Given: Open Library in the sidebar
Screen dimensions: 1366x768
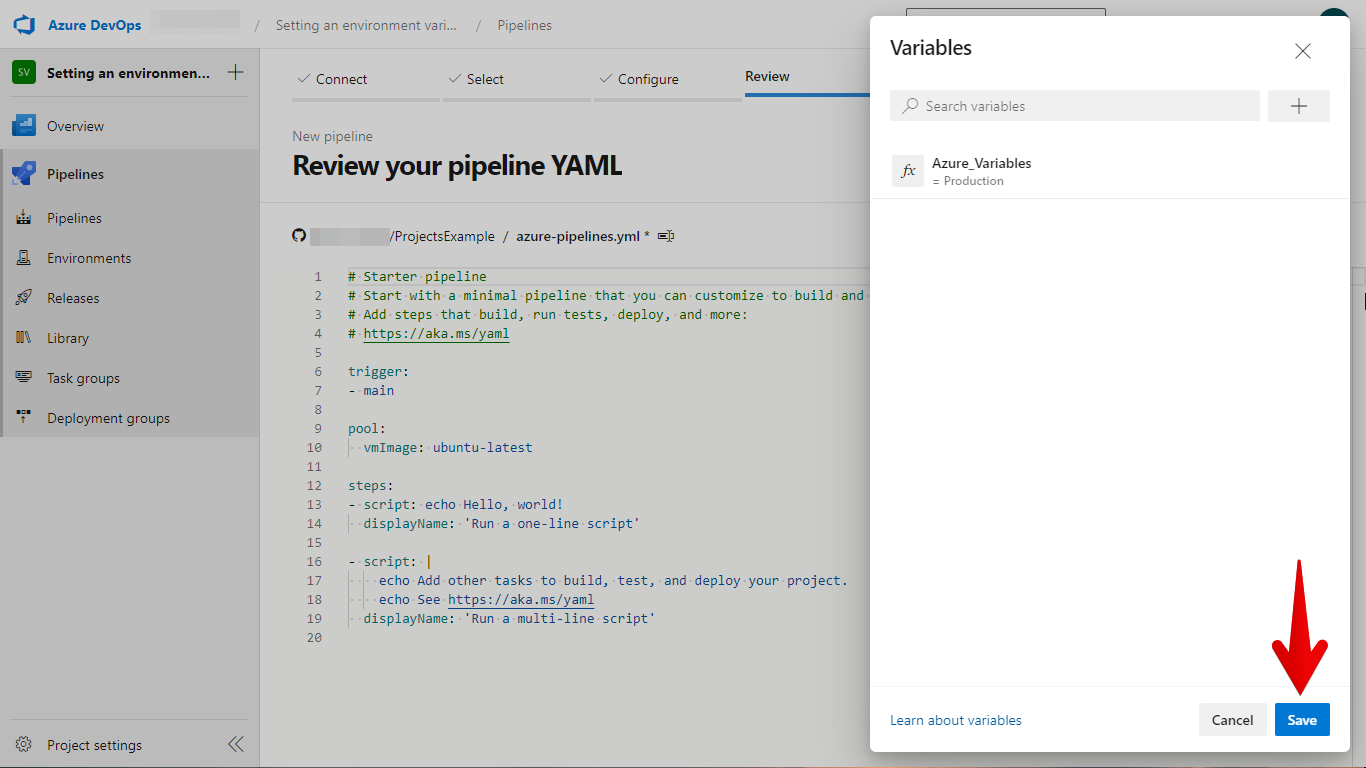Looking at the screenshot, I should (x=67, y=338).
